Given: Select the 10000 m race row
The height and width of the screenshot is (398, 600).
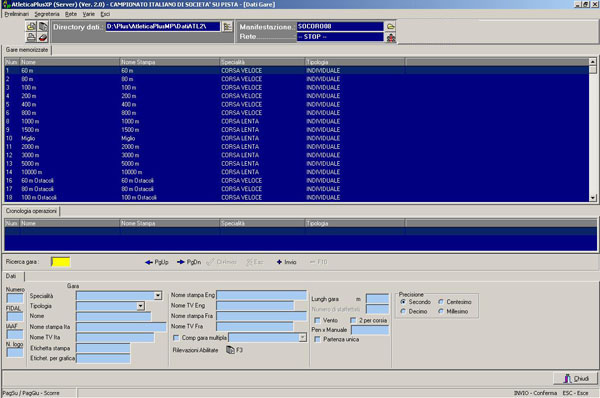Looking at the screenshot, I should point(297,172).
